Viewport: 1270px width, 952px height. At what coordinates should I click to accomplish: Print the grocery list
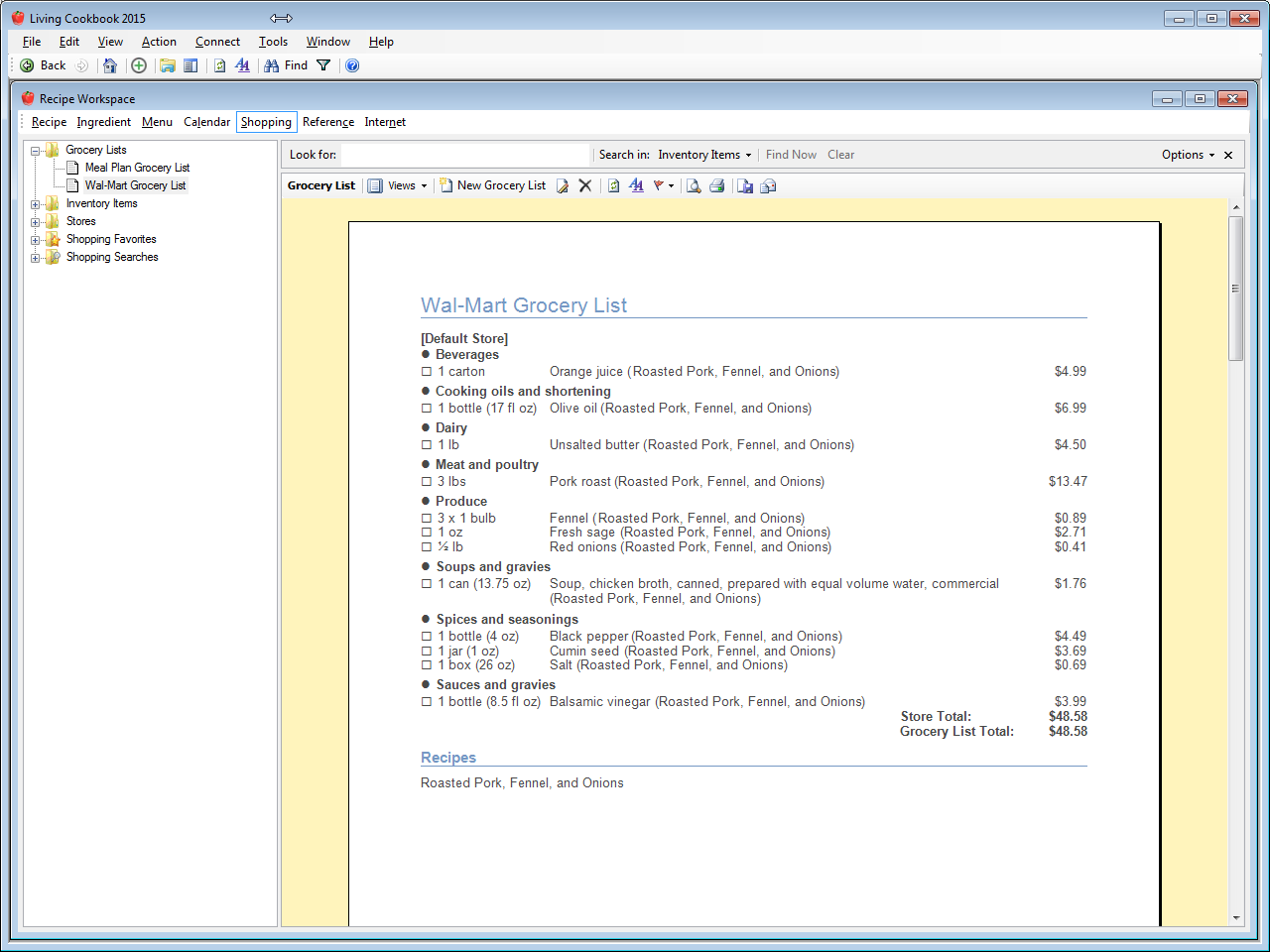click(x=716, y=185)
